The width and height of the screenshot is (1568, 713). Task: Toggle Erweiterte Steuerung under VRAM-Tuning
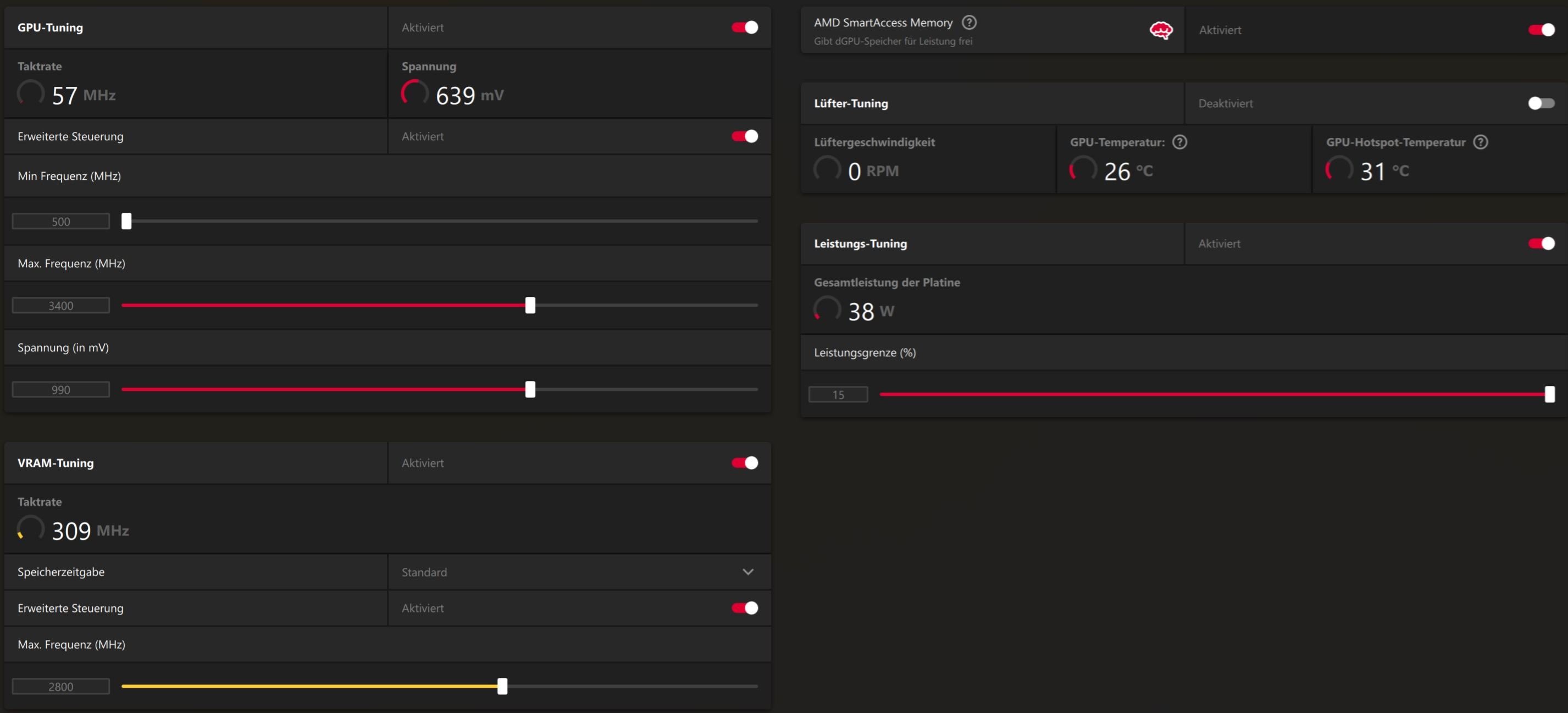pos(745,607)
